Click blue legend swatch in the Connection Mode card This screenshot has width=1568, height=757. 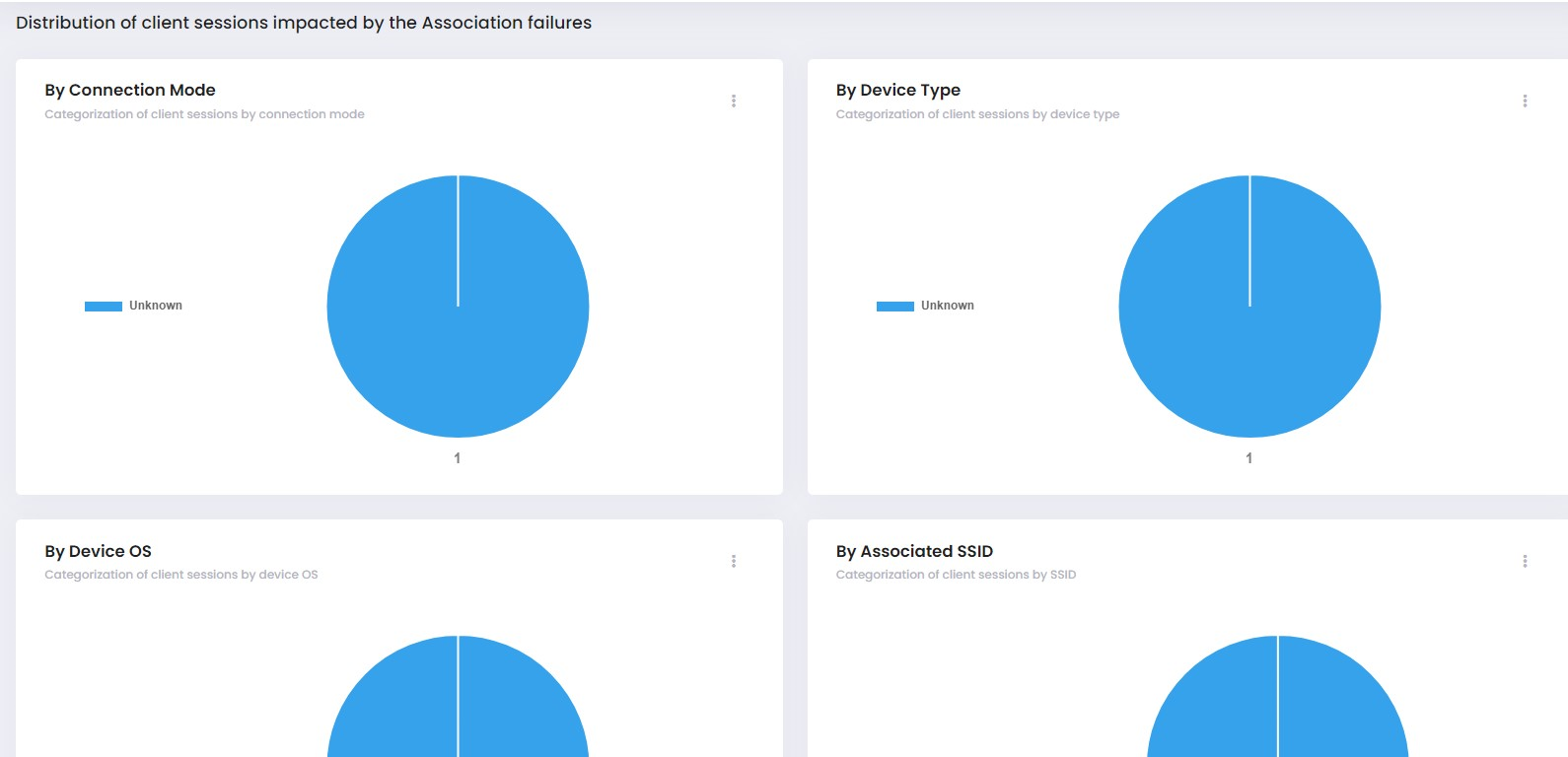coord(104,307)
